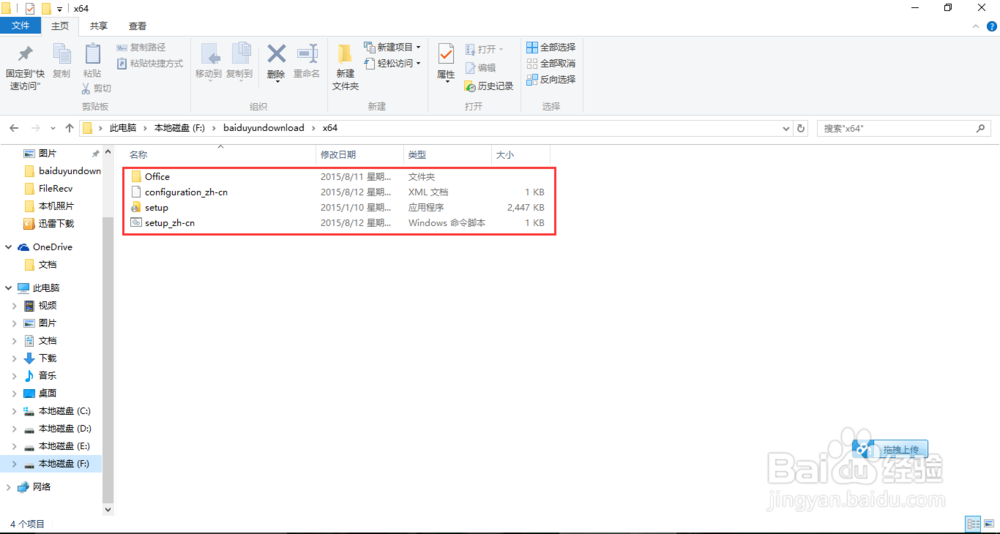Select Paste shortcut command
The image size is (1000, 534).
click(150, 63)
